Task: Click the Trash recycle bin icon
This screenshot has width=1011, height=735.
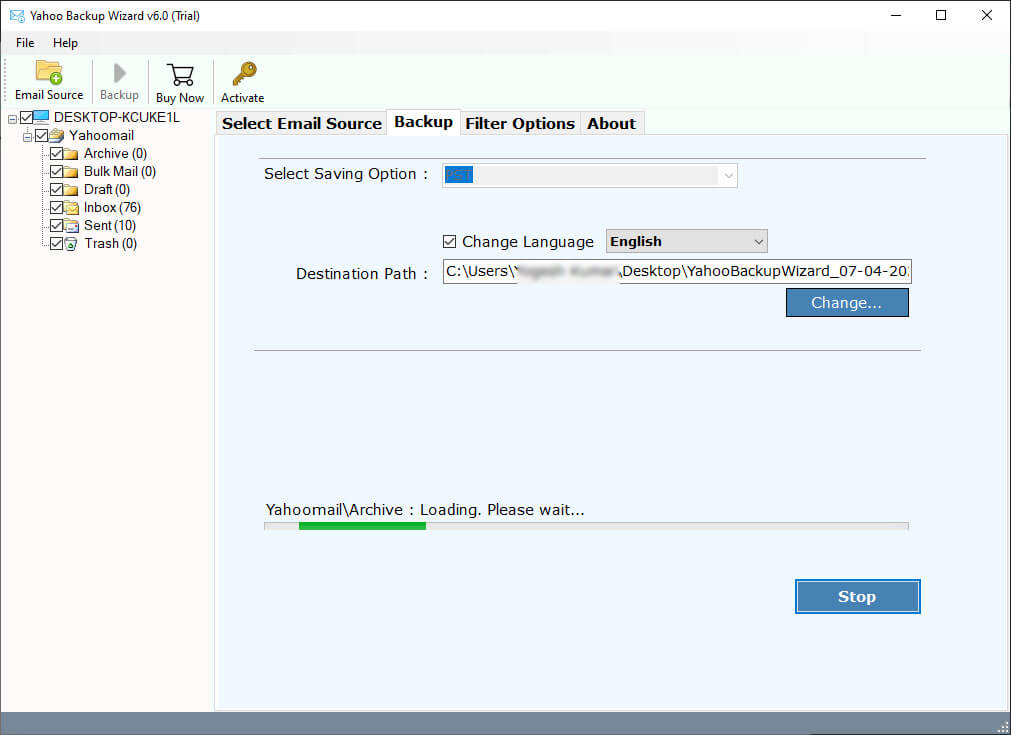Action: coord(71,244)
